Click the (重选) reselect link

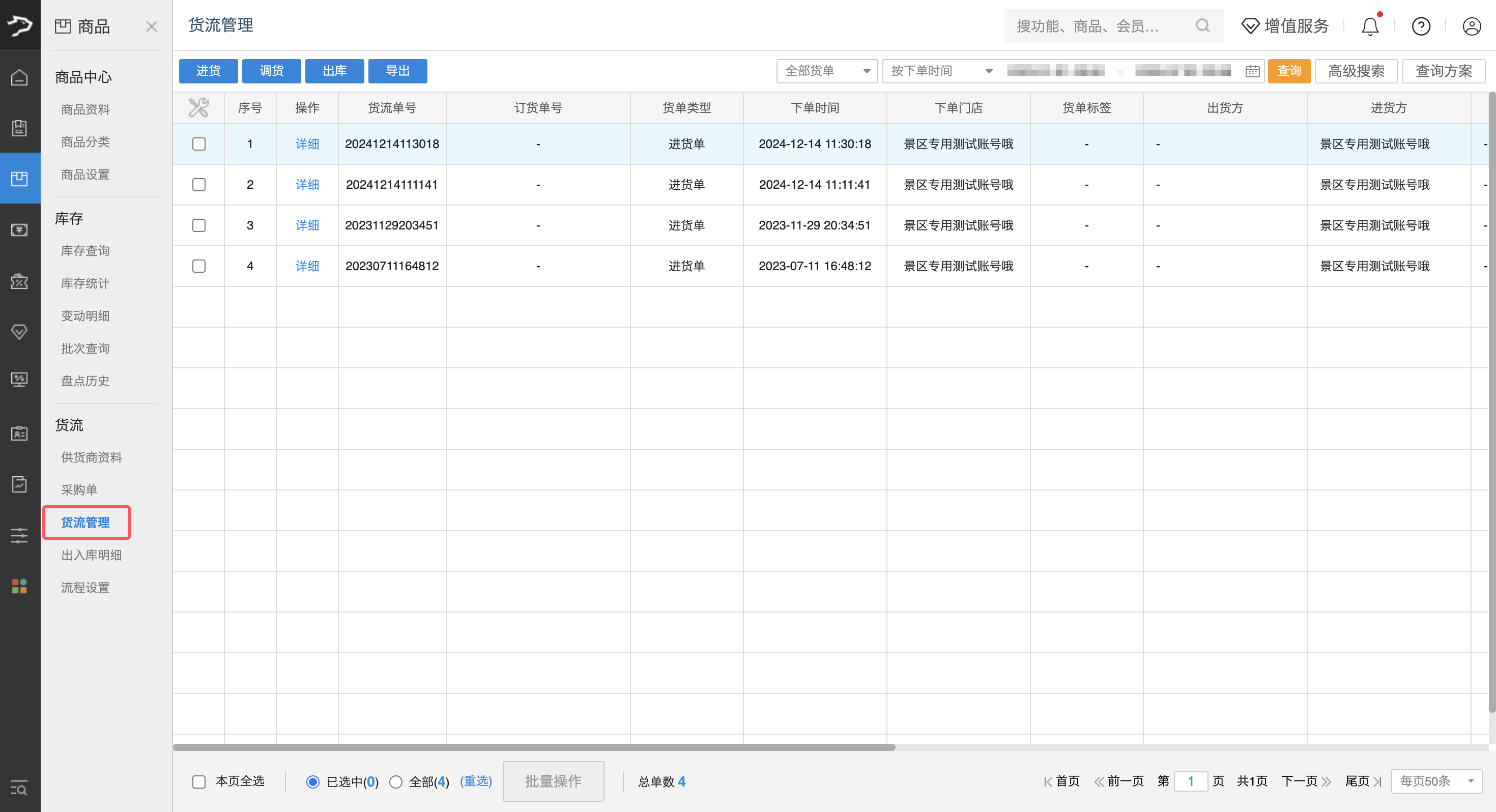[476, 781]
